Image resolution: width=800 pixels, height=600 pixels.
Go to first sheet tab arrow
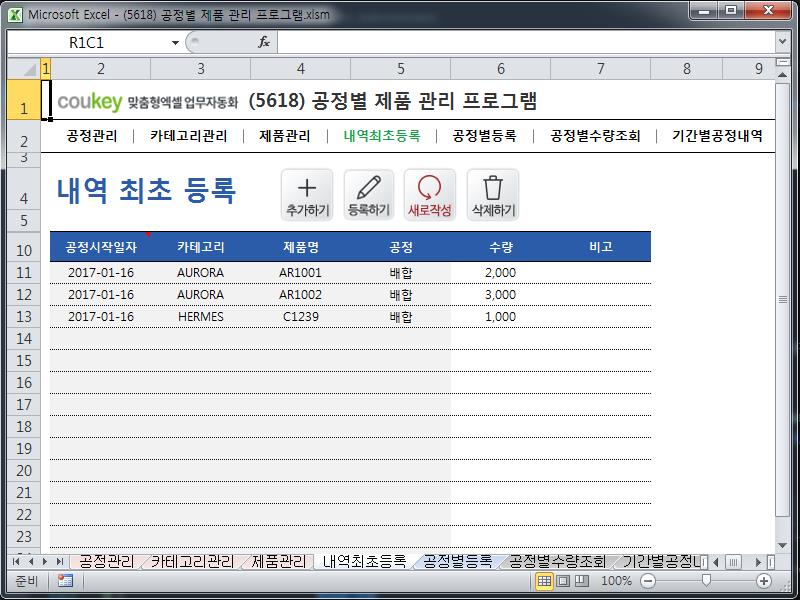click(x=16, y=562)
